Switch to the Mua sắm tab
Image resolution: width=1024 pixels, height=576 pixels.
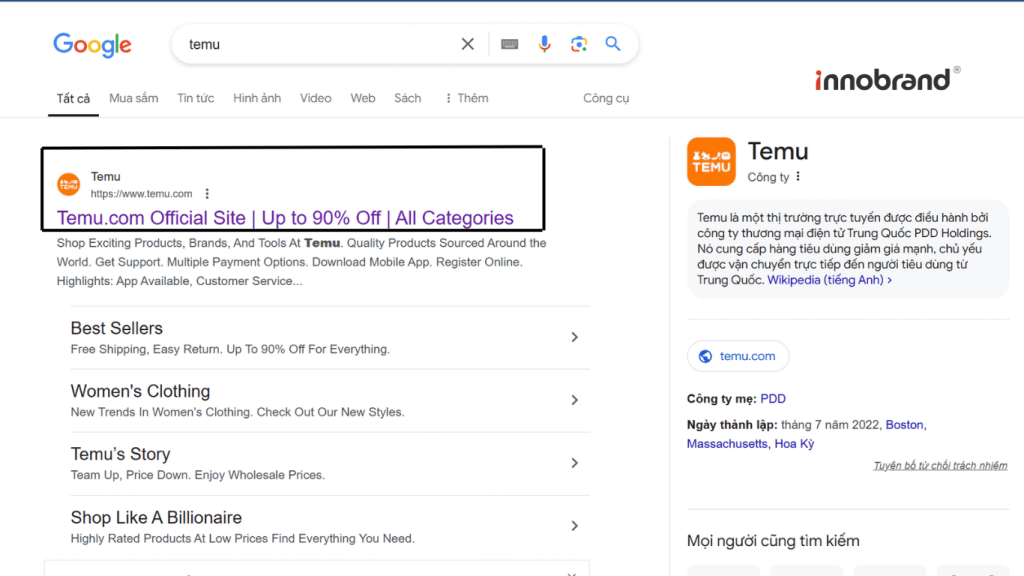(134, 98)
